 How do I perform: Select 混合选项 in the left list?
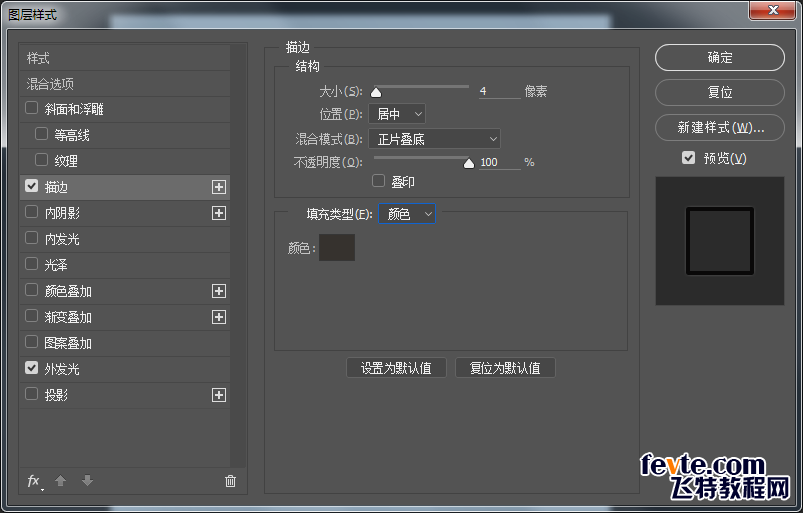click(x=124, y=83)
